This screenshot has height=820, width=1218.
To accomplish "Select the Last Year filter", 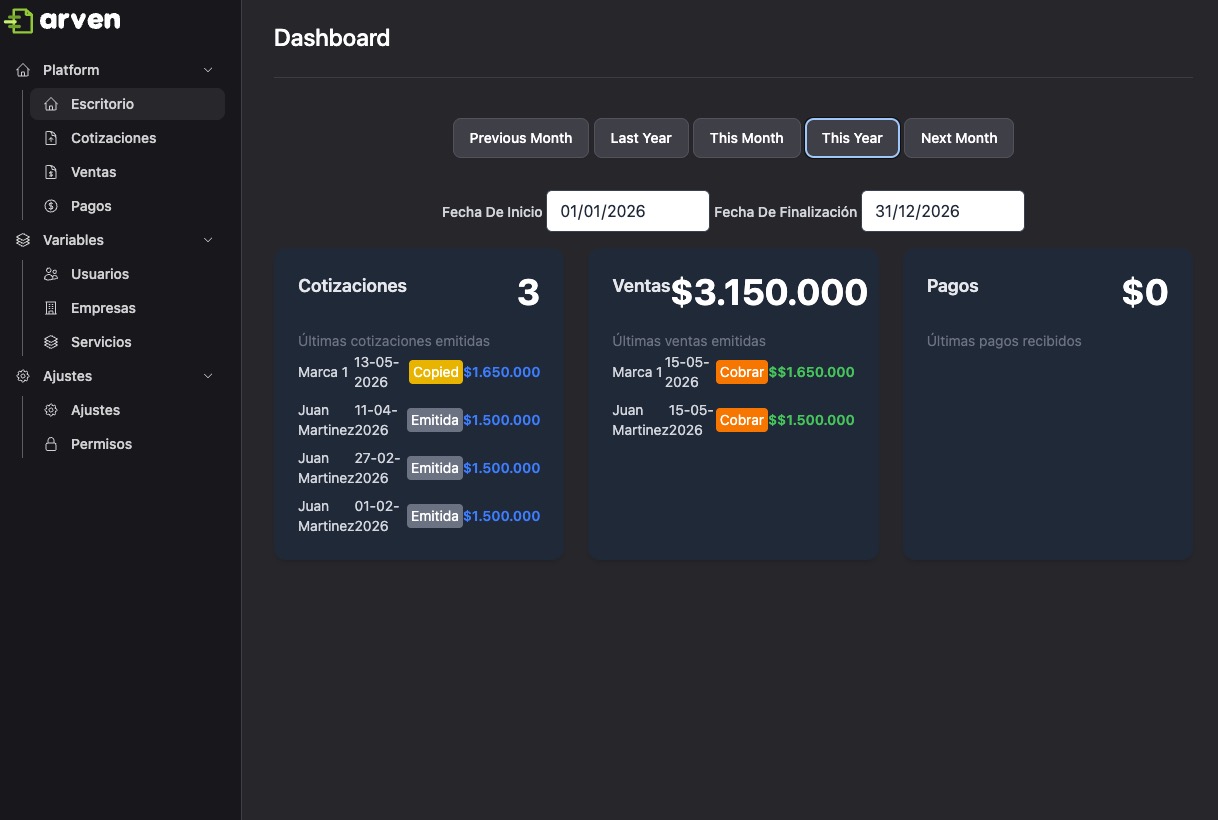I will 641,138.
